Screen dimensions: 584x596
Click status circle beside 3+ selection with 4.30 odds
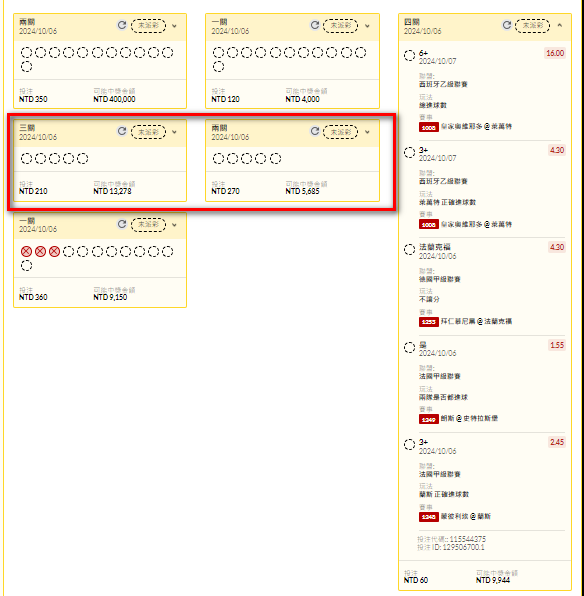click(409, 152)
